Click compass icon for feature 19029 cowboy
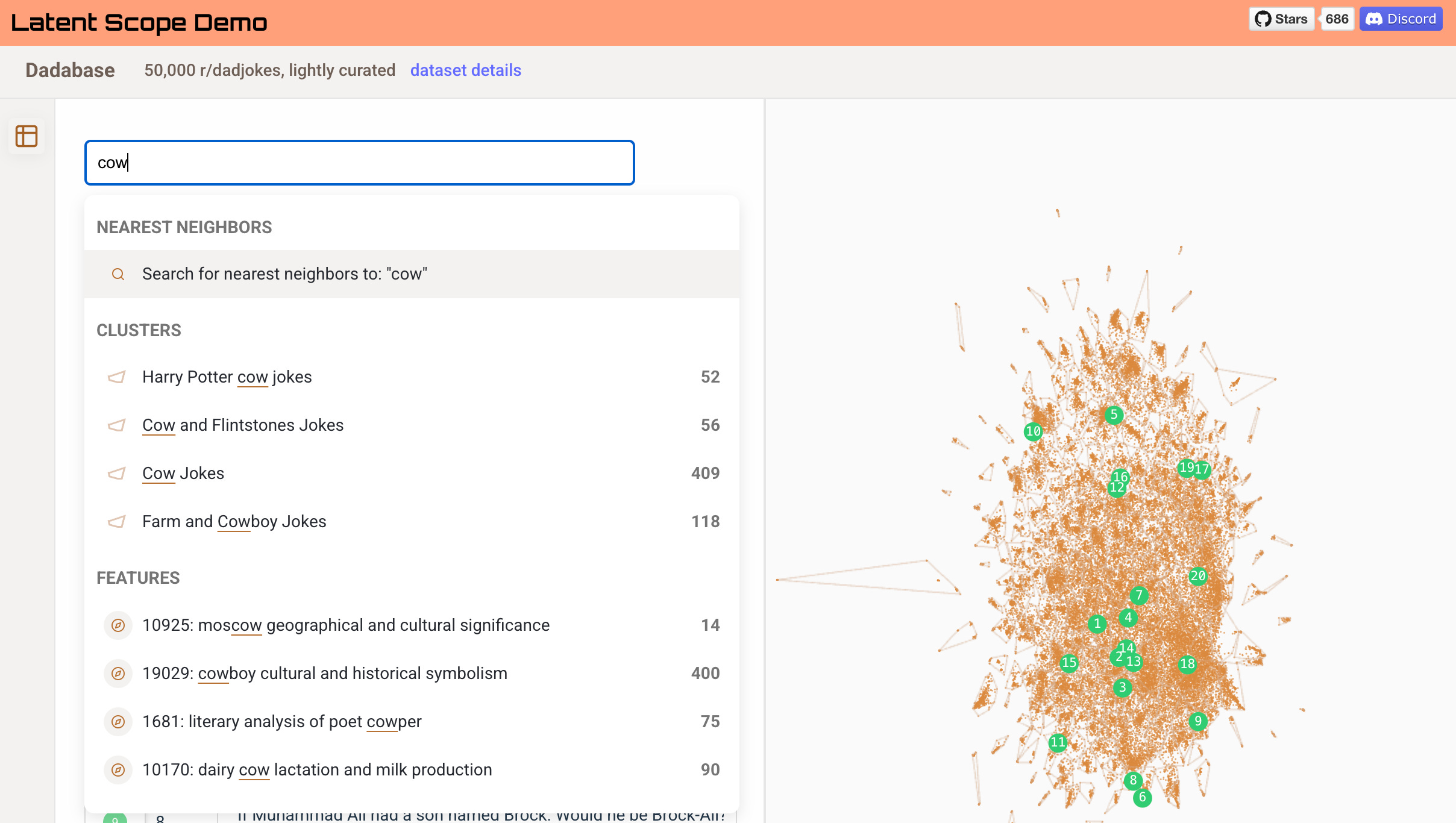Viewport: 1456px width, 823px height. (118, 674)
